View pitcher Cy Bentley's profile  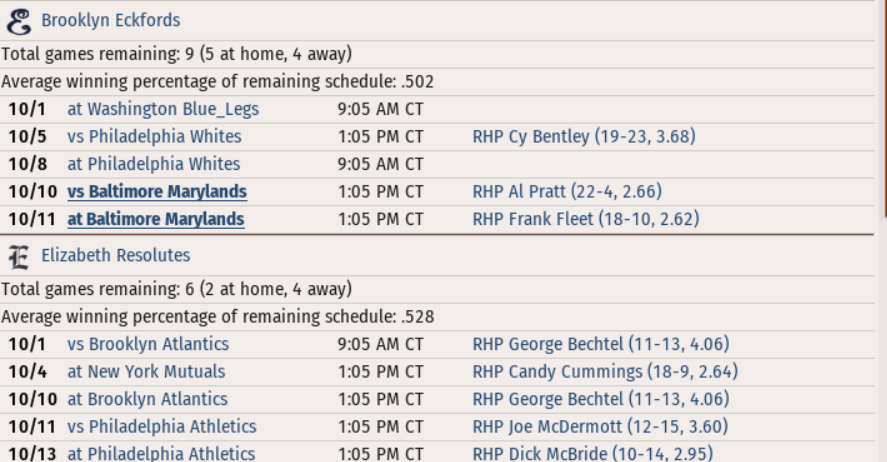pyautogui.click(x=584, y=136)
